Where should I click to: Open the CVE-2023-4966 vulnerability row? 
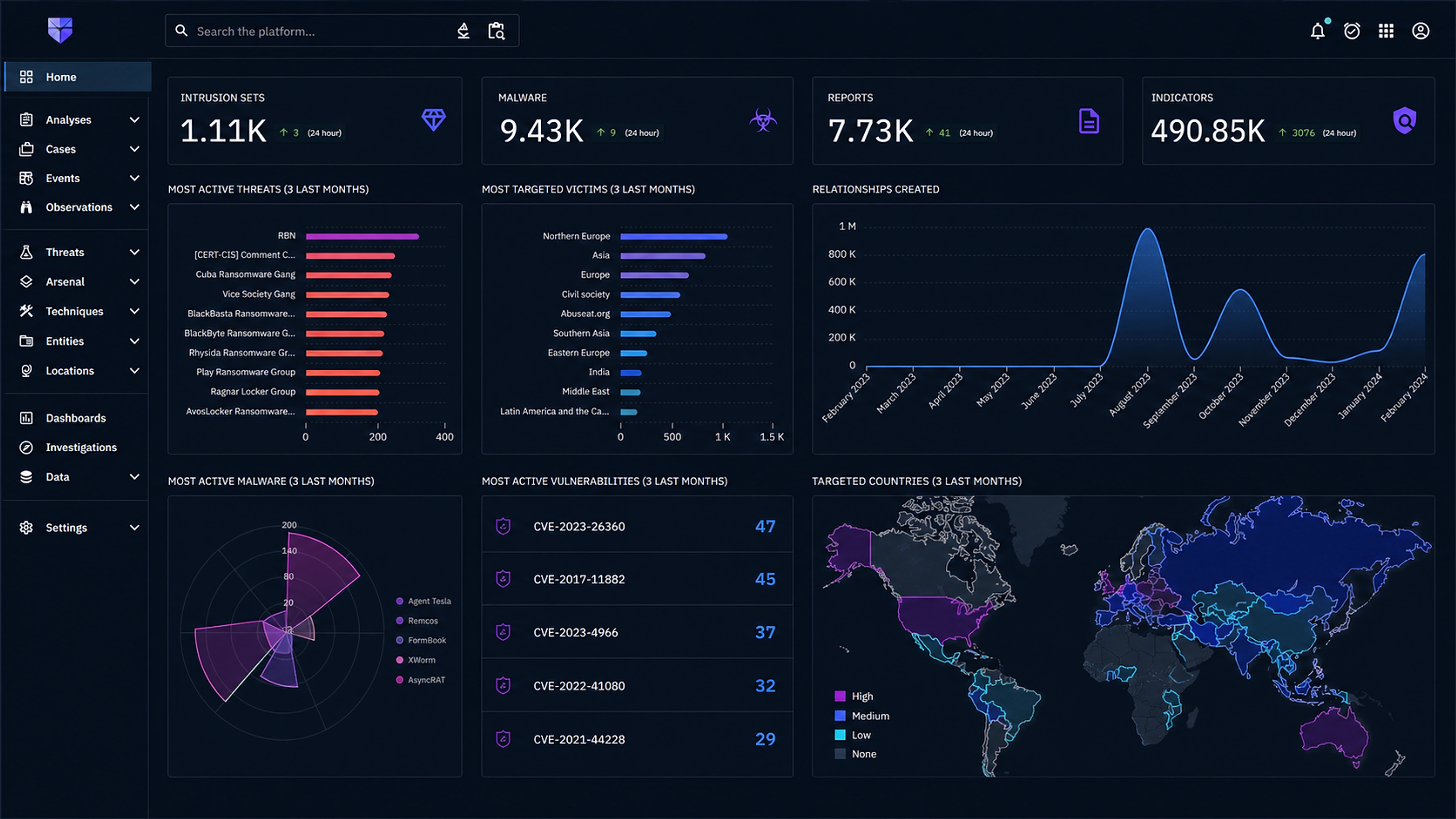637,632
